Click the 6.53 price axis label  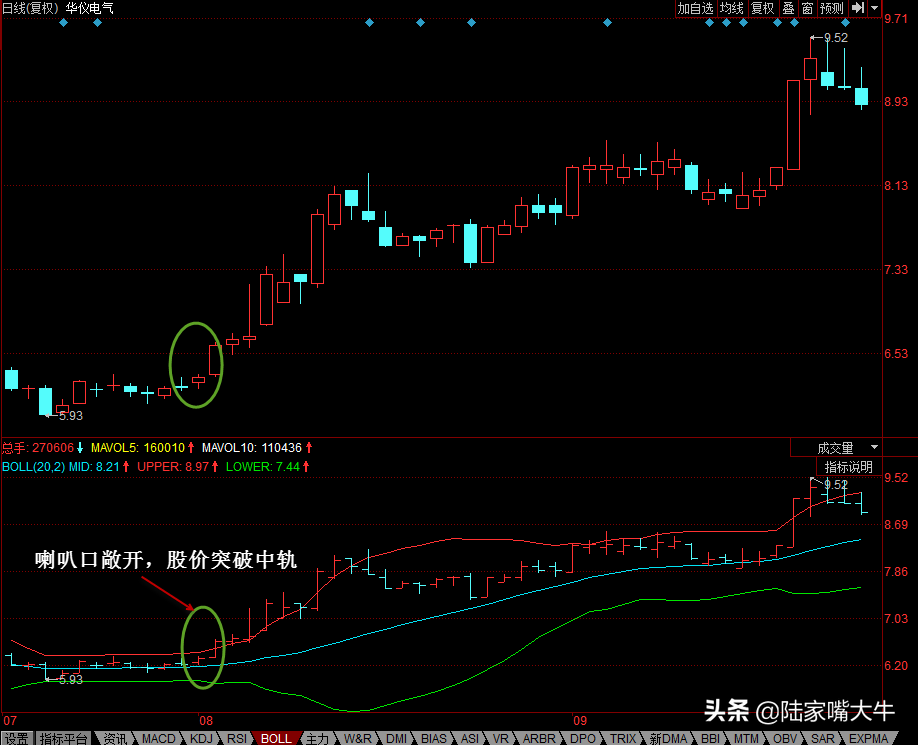click(x=896, y=353)
